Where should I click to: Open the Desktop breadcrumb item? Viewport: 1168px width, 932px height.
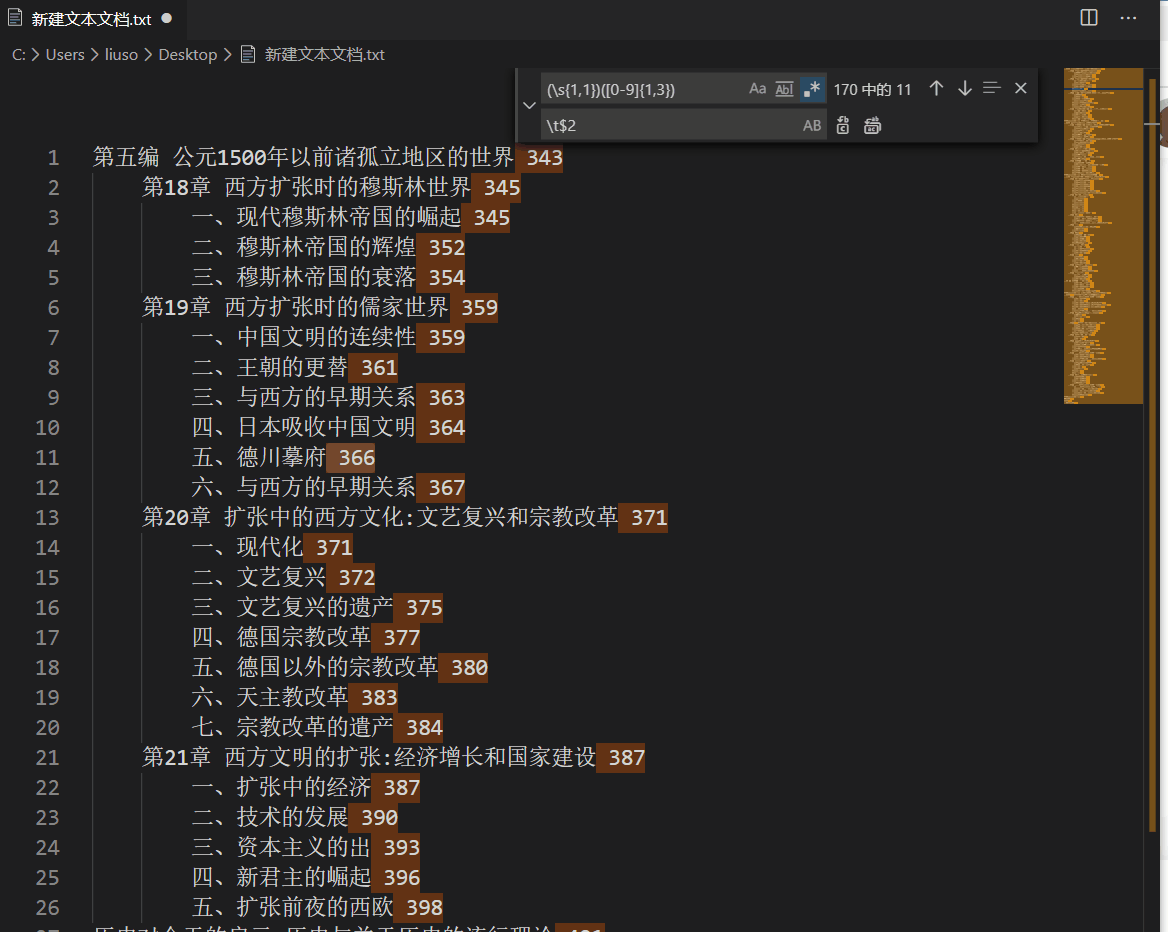point(188,55)
